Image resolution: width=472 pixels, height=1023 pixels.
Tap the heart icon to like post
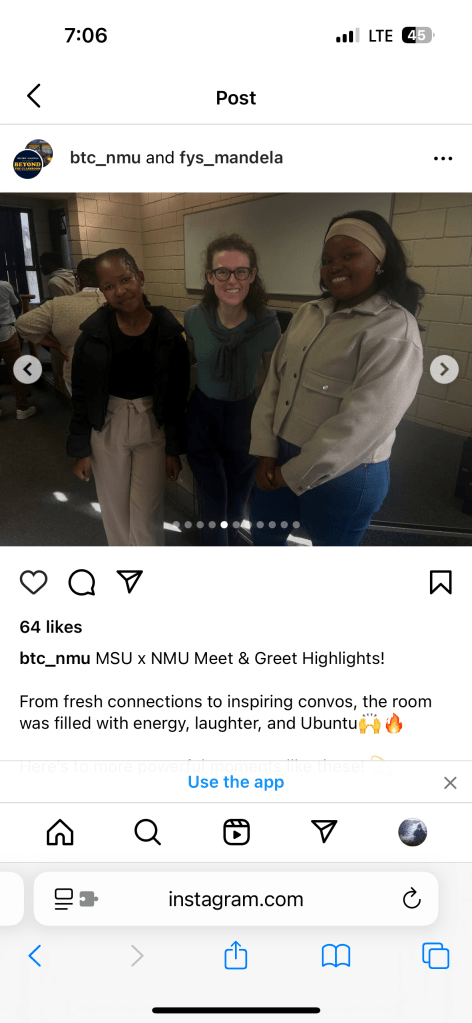coord(33,582)
